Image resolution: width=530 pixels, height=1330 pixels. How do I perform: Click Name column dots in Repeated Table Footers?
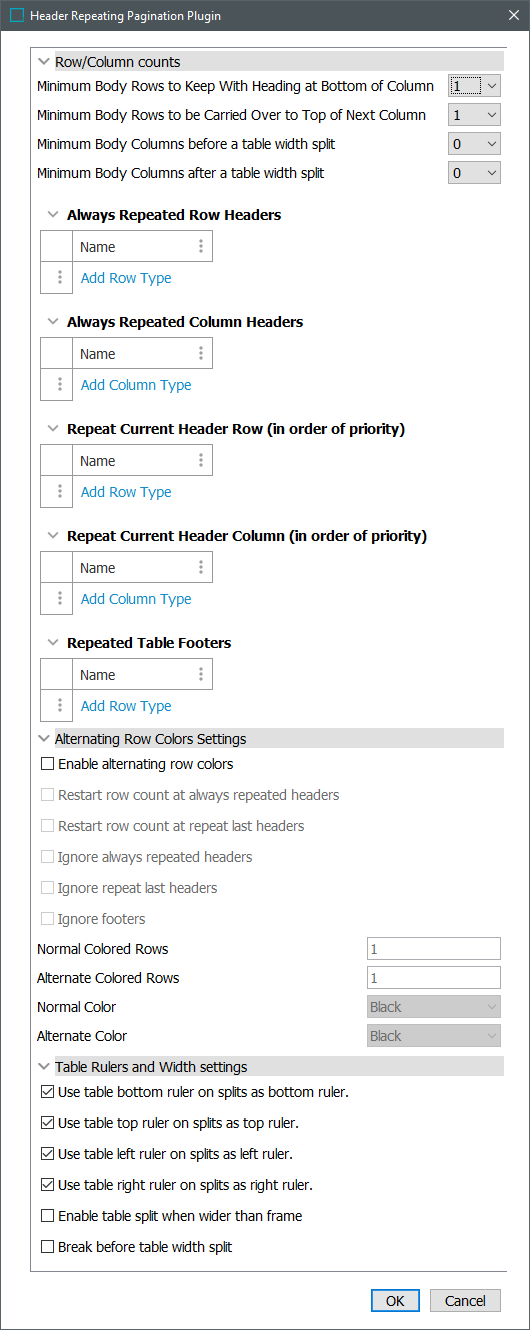click(x=201, y=674)
